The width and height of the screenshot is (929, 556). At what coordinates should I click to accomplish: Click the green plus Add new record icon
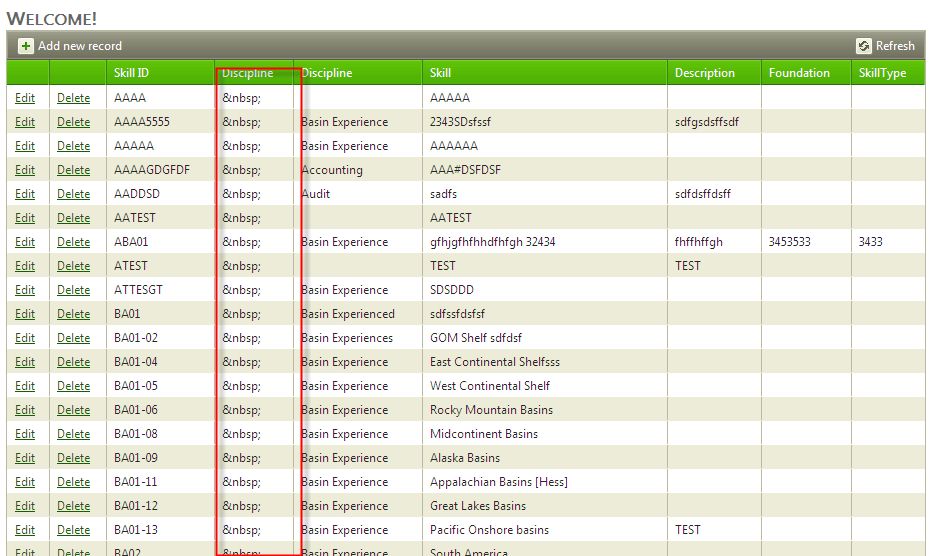click(25, 46)
